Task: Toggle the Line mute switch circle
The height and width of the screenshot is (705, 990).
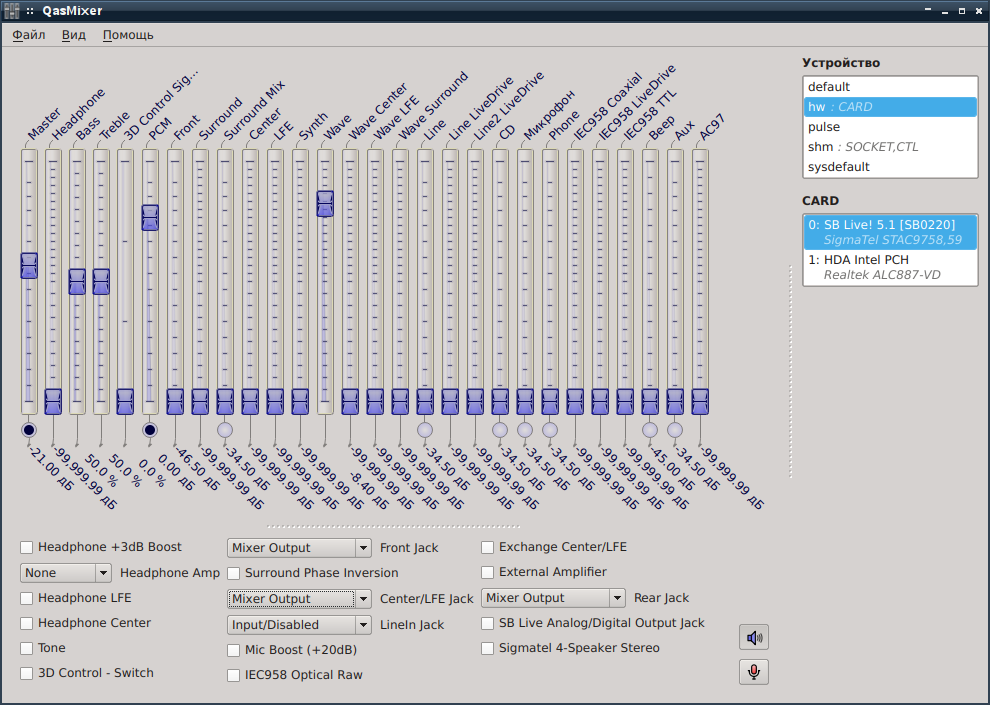Action: tap(425, 430)
